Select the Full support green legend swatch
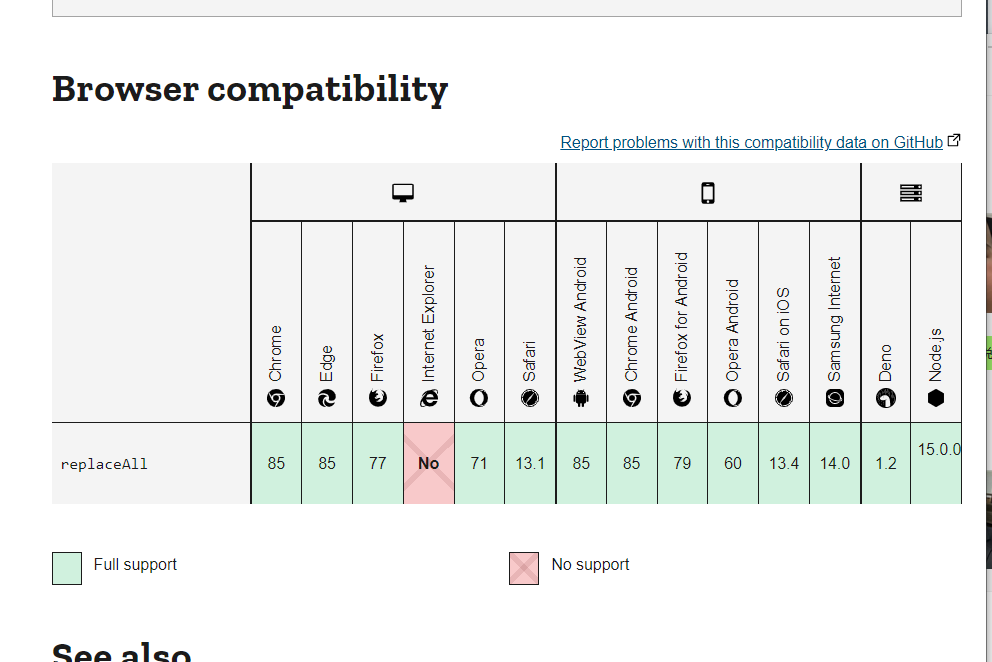Viewport: 992px width, 662px height. (66, 566)
